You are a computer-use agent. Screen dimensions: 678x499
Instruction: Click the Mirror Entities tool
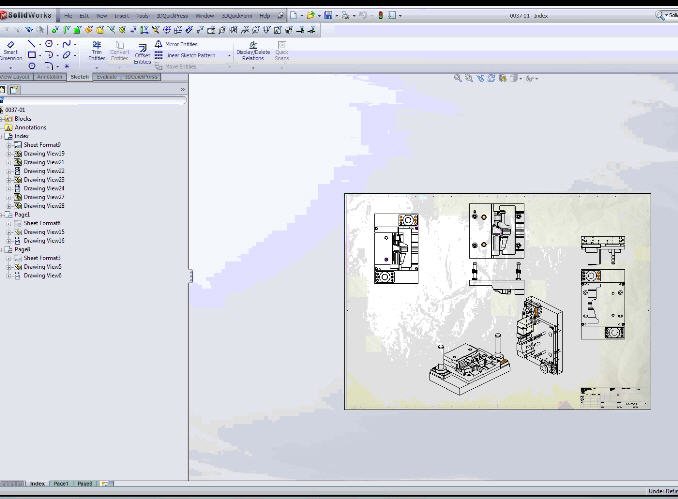click(176, 44)
